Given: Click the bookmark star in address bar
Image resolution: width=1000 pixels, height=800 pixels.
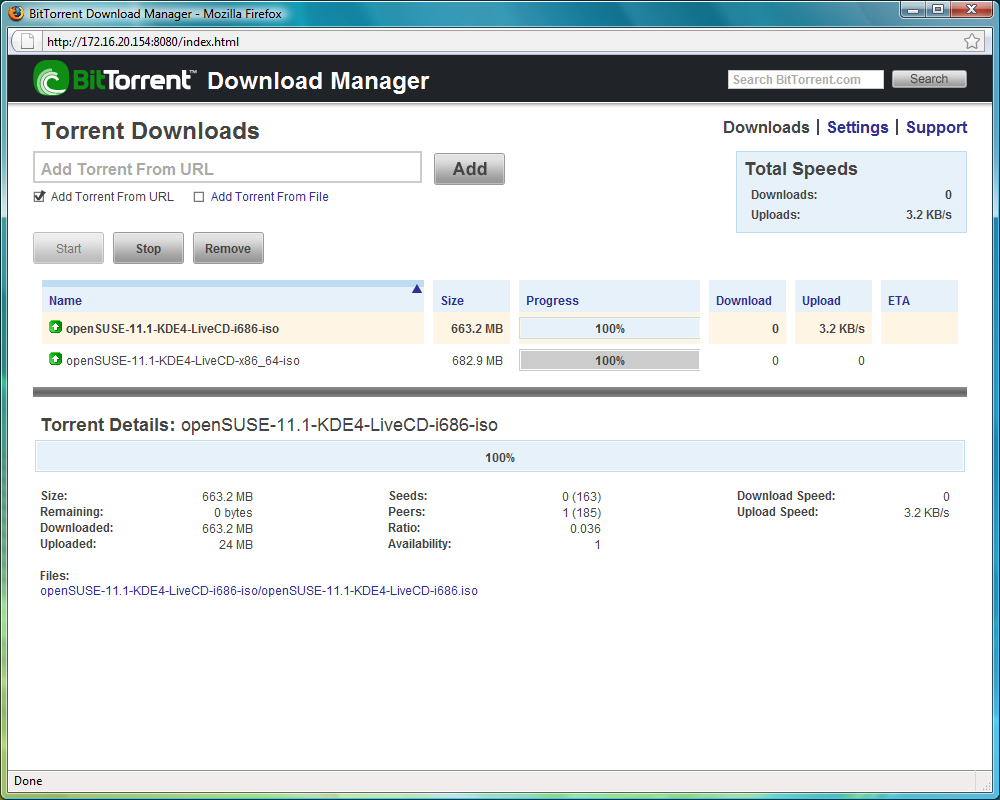Looking at the screenshot, I should coord(972,41).
